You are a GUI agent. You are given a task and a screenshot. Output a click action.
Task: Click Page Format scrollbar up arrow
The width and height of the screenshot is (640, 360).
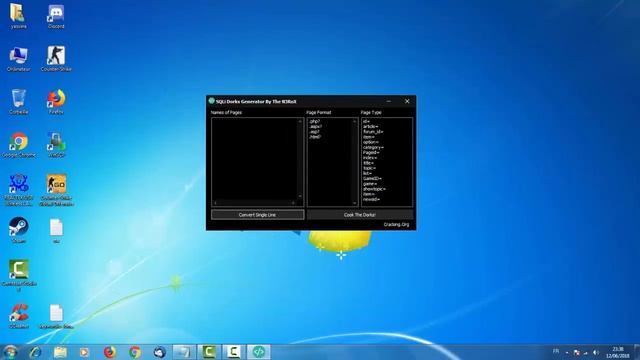click(x=354, y=121)
